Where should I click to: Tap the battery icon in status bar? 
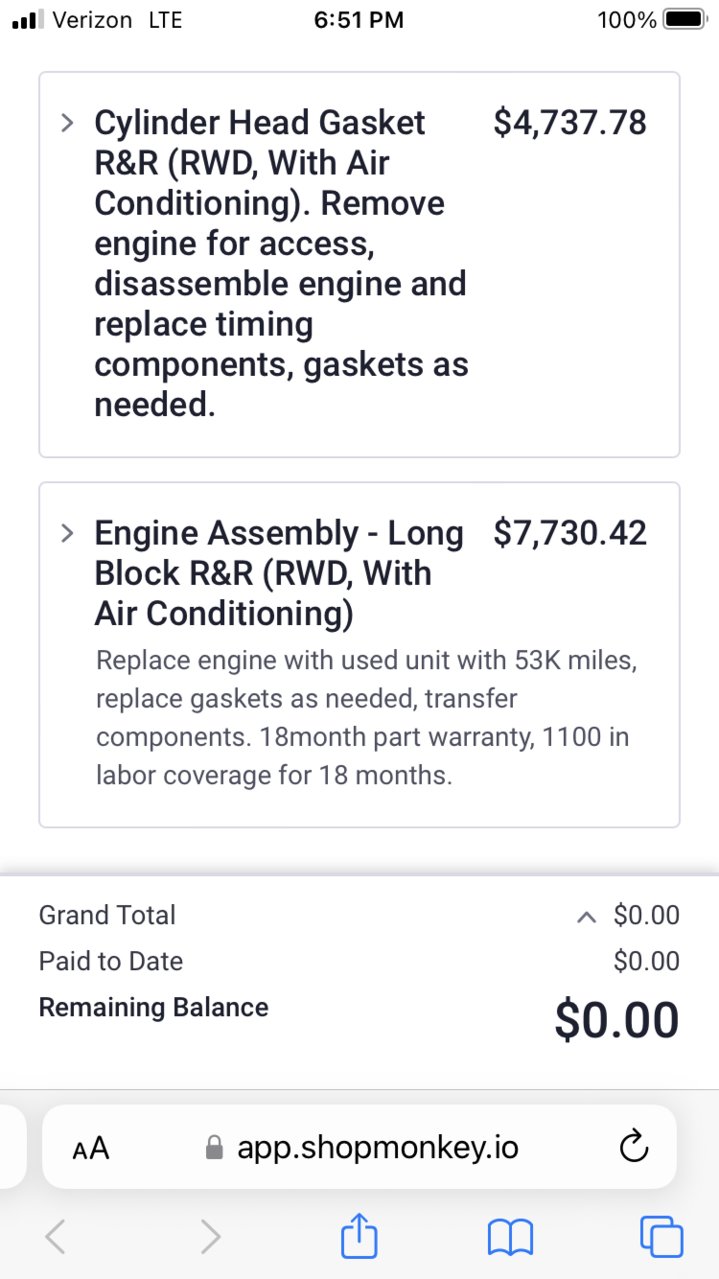(686, 20)
